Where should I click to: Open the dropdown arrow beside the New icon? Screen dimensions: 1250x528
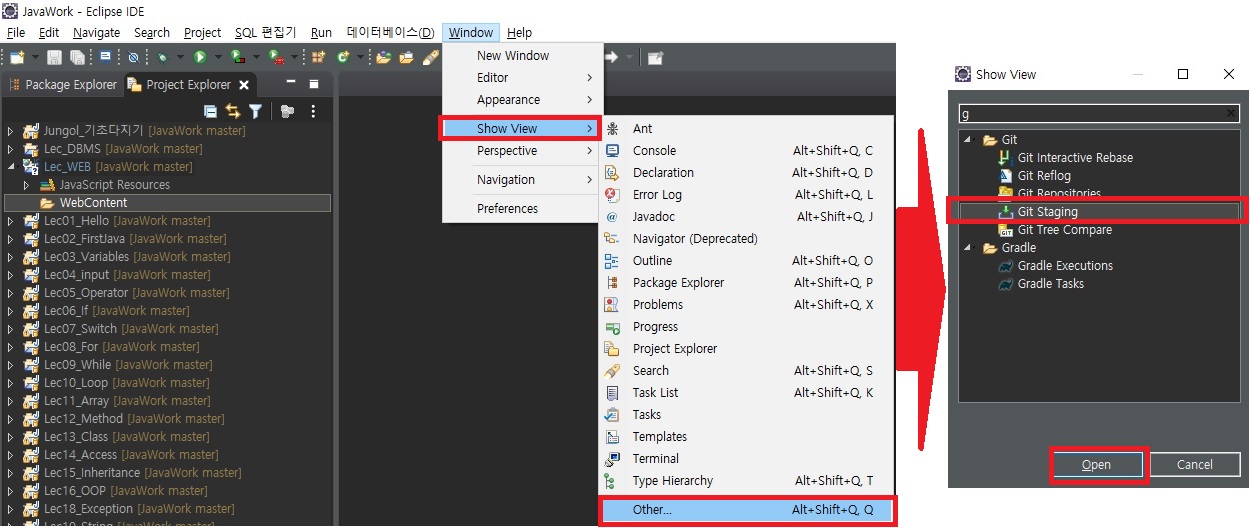coord(35,57)
